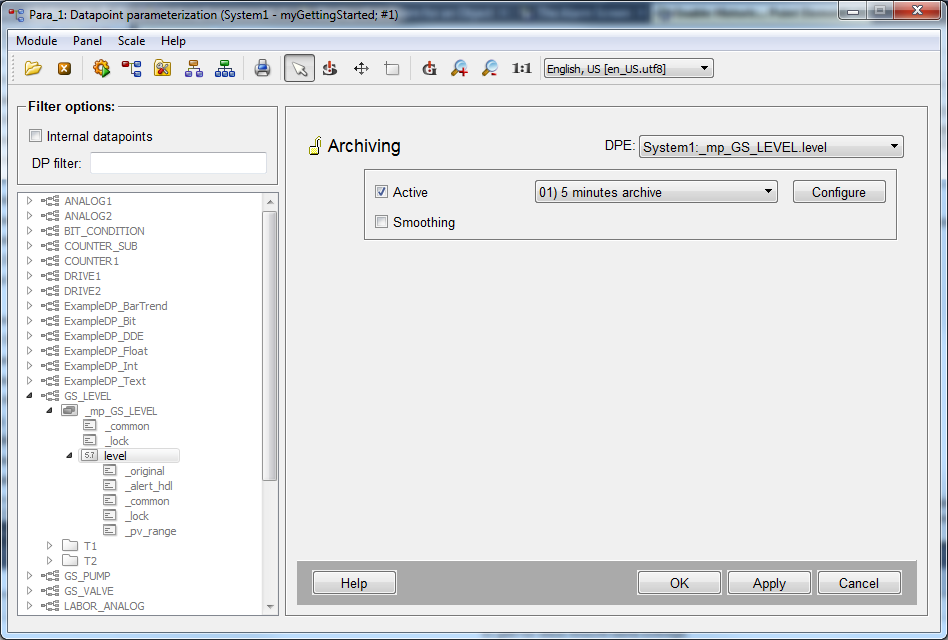
Task: Expand the GS_PUMP tree node
Action: coord(29,575)
